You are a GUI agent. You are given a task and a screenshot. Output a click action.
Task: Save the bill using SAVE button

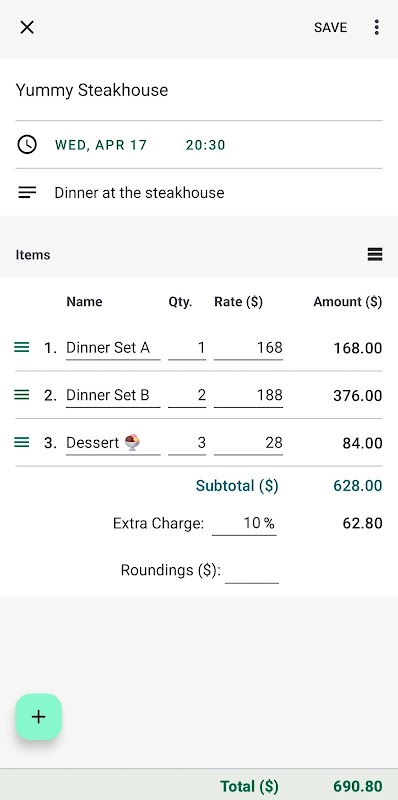click(330, 27)
